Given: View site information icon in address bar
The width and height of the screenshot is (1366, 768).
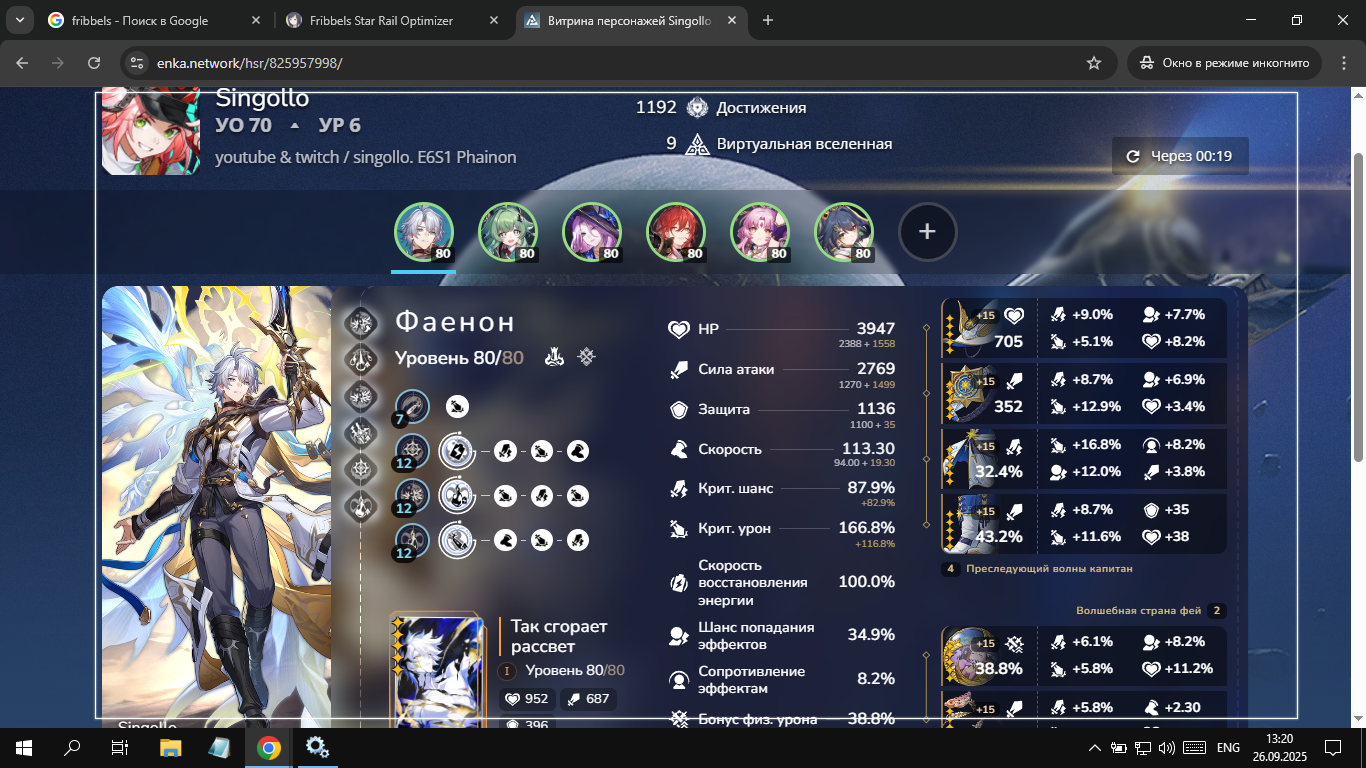Looking at the screenshot, I should click(x=138, y=63).
